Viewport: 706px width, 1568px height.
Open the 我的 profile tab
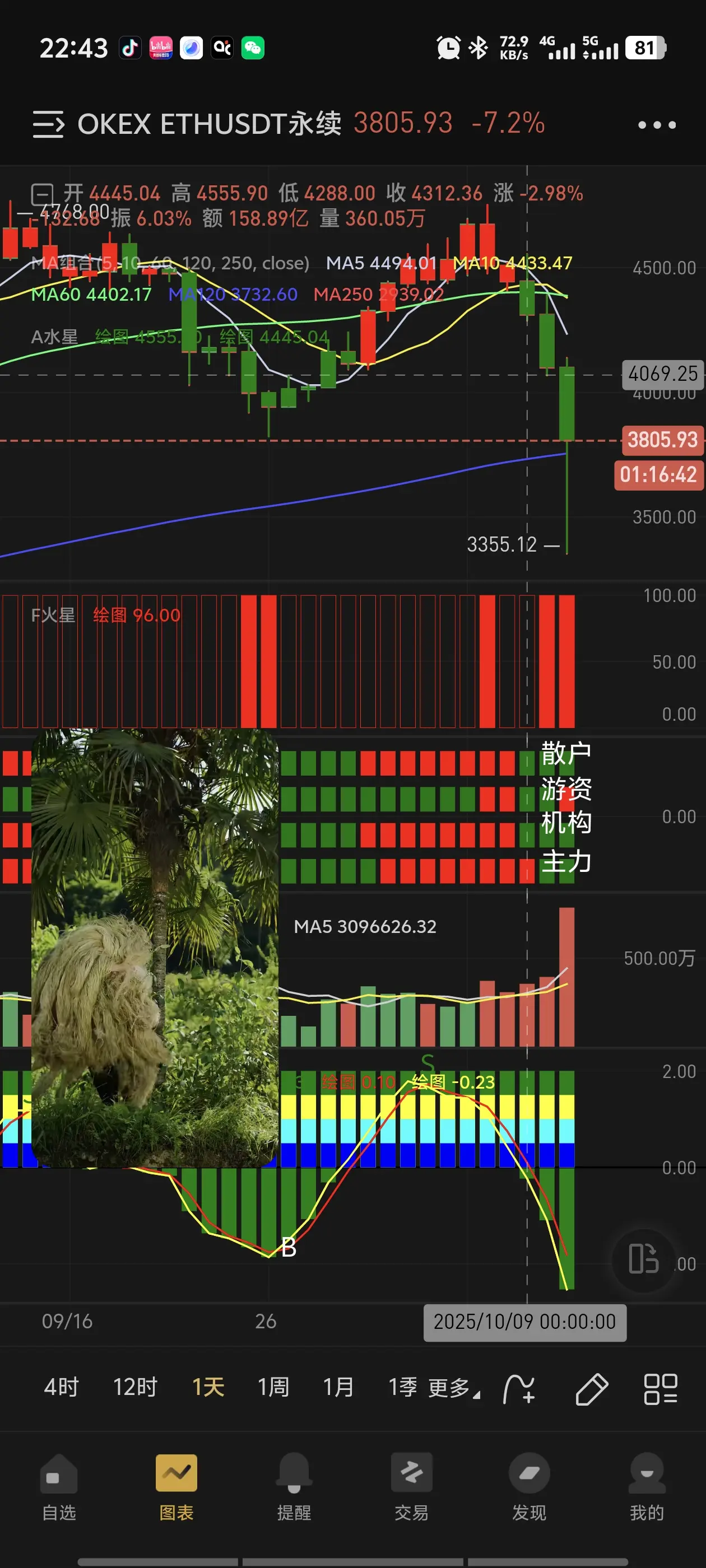point(647,1488)
